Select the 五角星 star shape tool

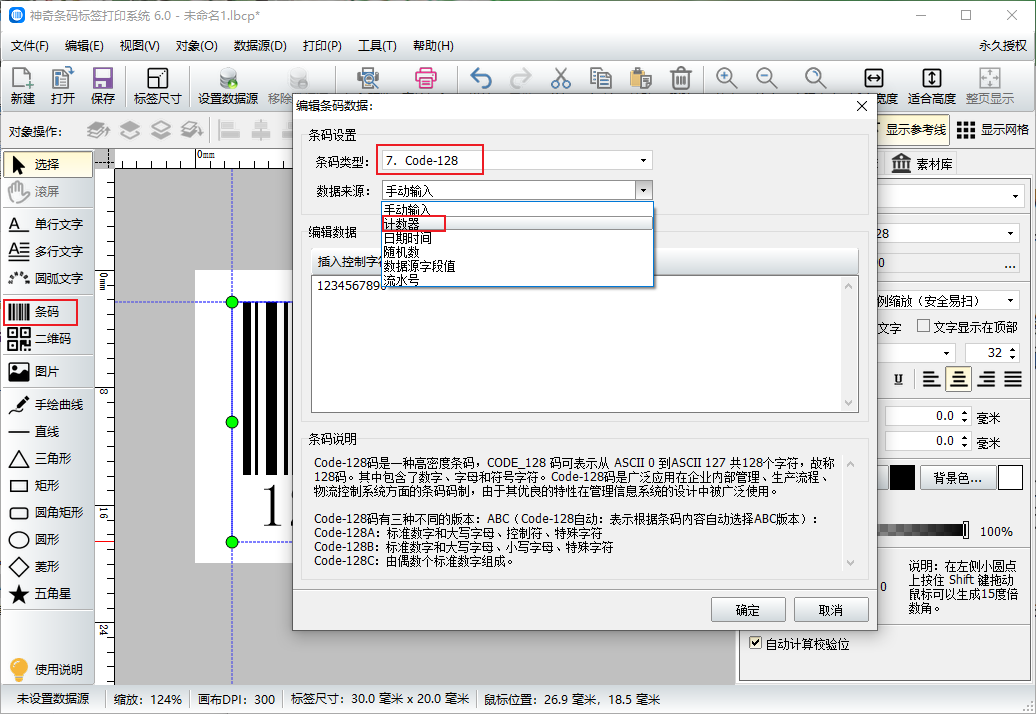coord(48,594)
